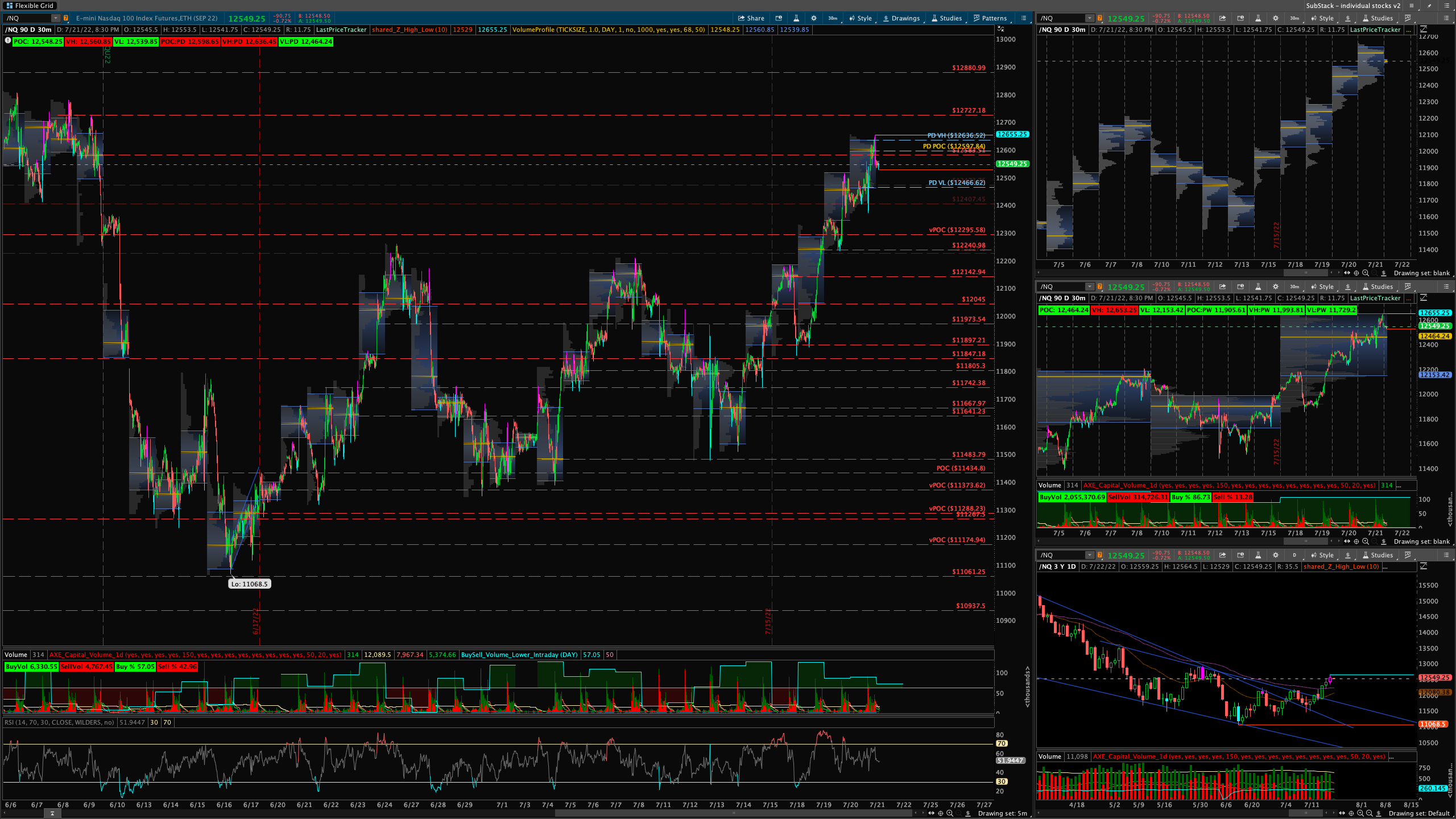Viewport: 1456px width, 819px height.
Task: Open the Edit Studies beaker icon in main chart
Action: pos(796,18)
